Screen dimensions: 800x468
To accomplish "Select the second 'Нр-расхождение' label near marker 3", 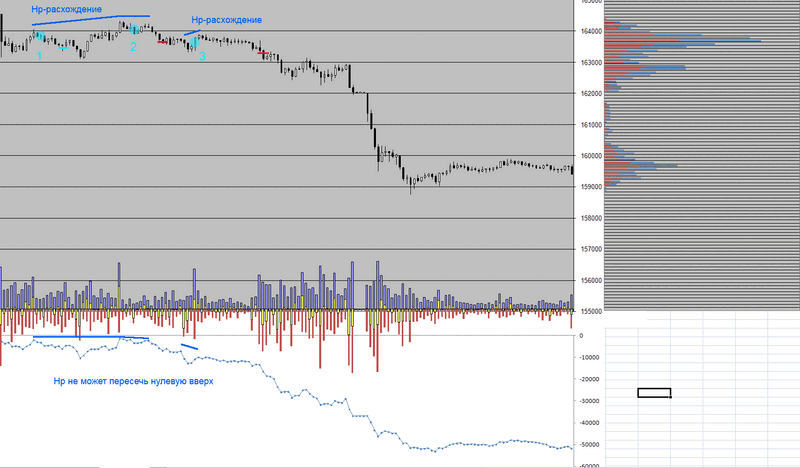I will coord(226,20).
